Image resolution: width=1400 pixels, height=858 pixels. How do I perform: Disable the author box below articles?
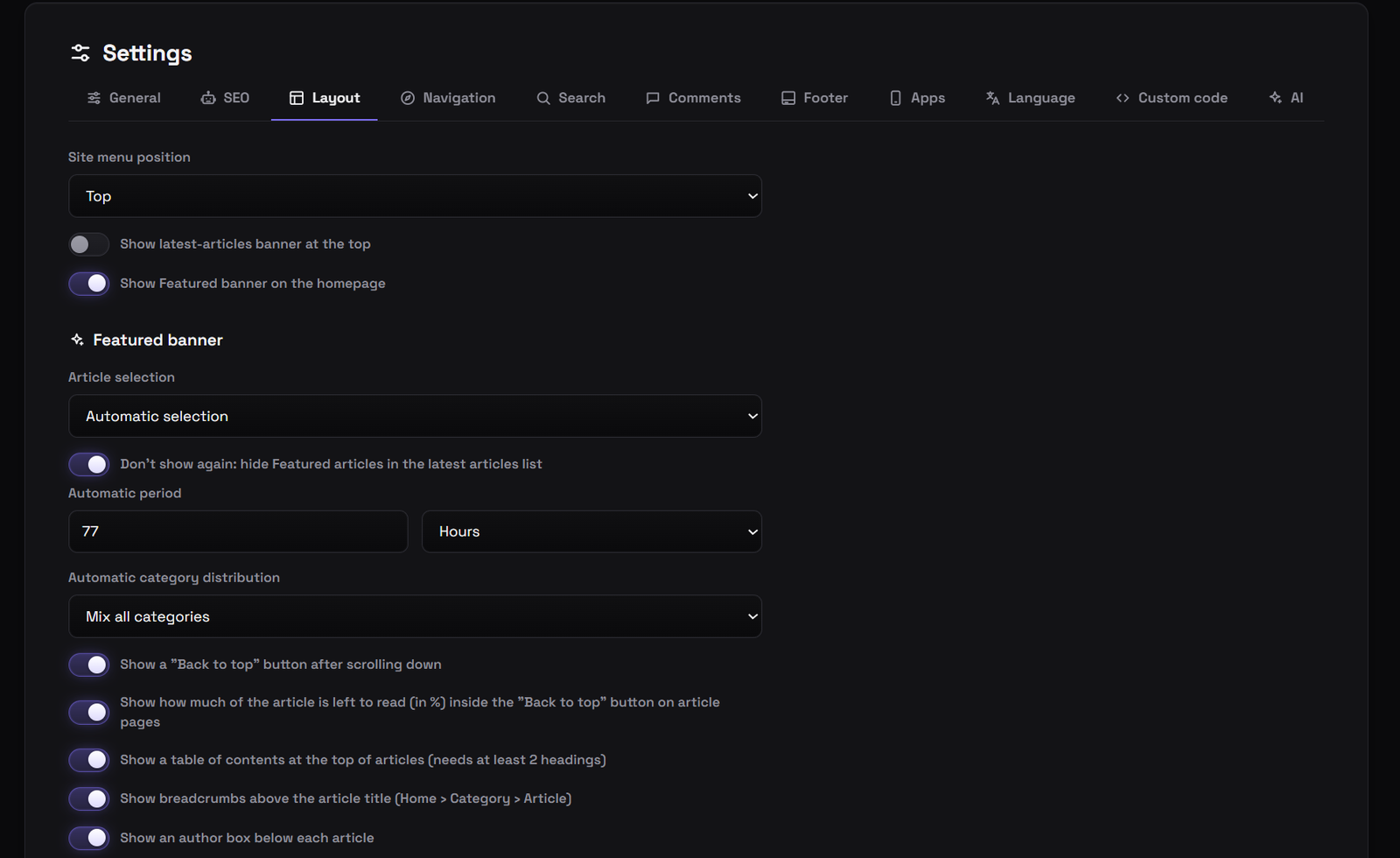(89, 838)
